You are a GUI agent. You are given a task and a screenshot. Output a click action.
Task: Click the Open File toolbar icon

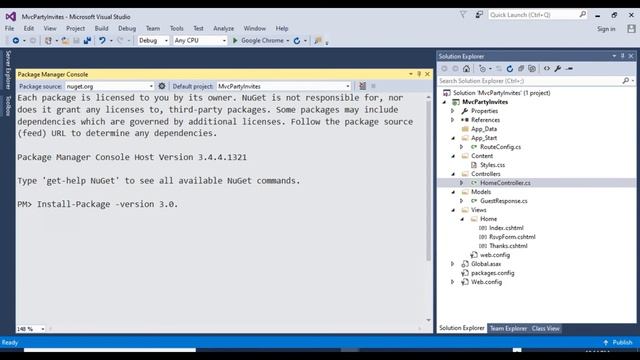click(65, 40)
